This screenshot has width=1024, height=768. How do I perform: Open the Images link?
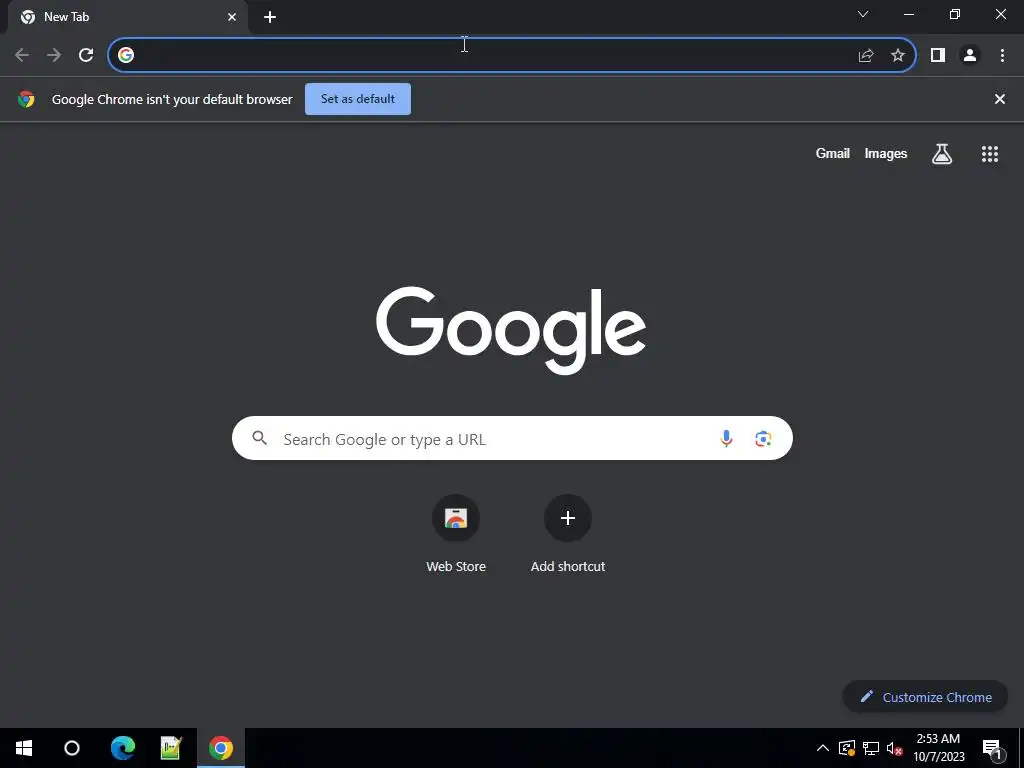click(x=886, y=153)
